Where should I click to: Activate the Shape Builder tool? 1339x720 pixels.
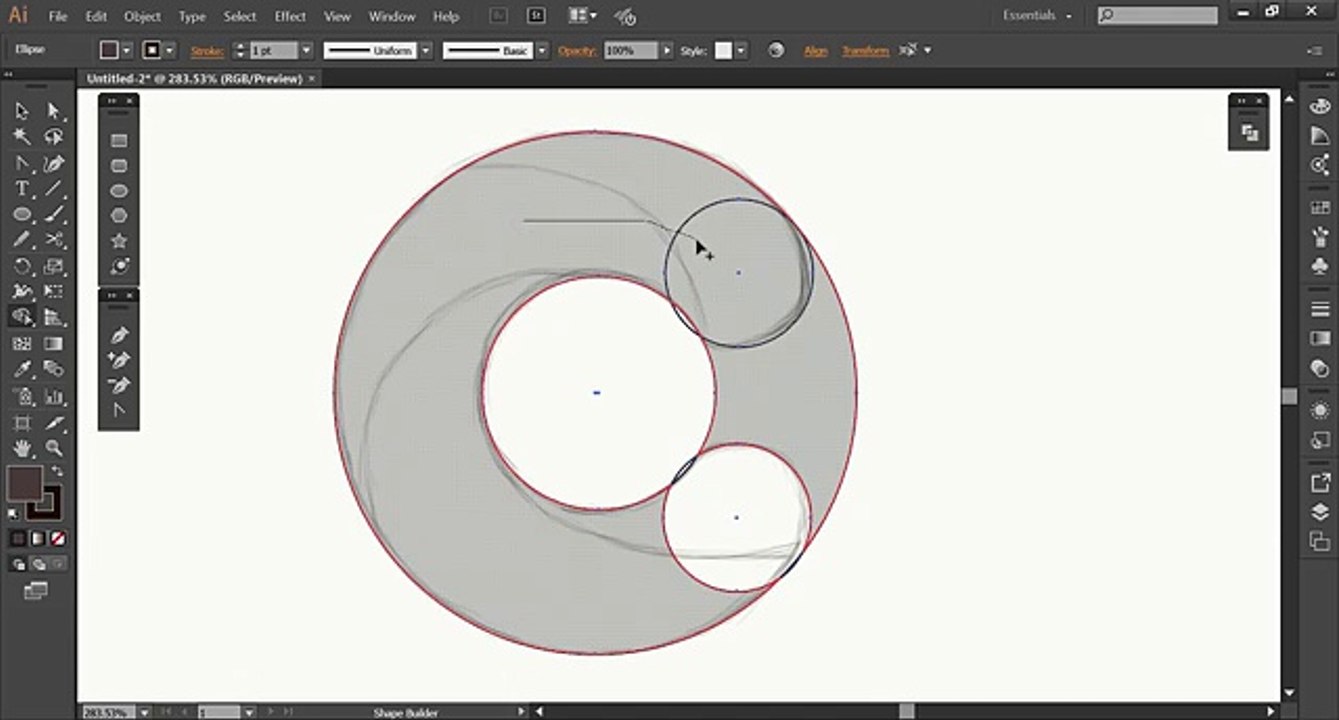[22, 317]
